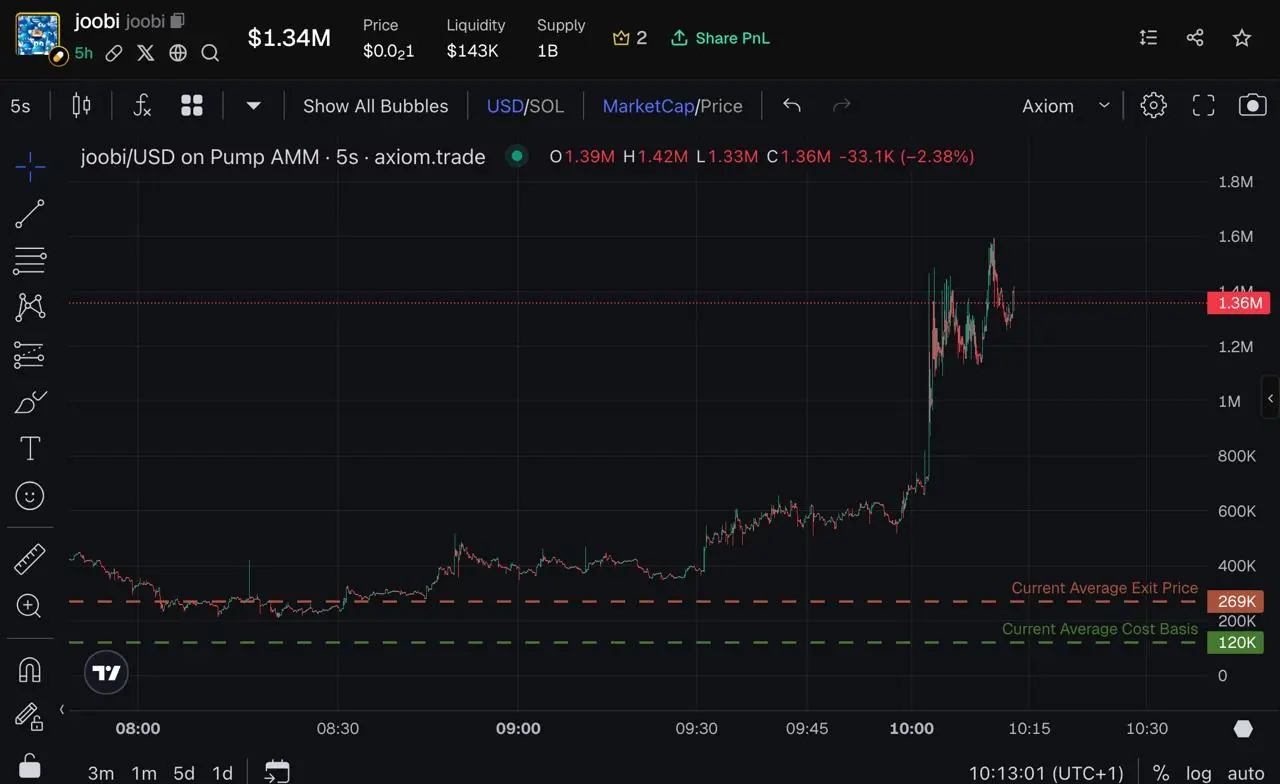Open the 5s interval selector

[x=20, y=106]
